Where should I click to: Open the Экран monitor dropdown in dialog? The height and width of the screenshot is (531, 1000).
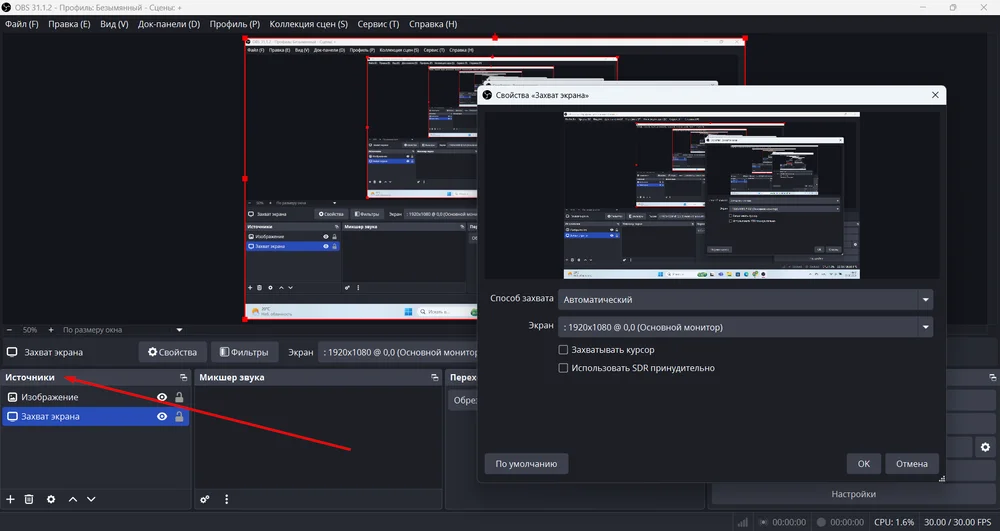pyautogui.click(x=745, y=327)
